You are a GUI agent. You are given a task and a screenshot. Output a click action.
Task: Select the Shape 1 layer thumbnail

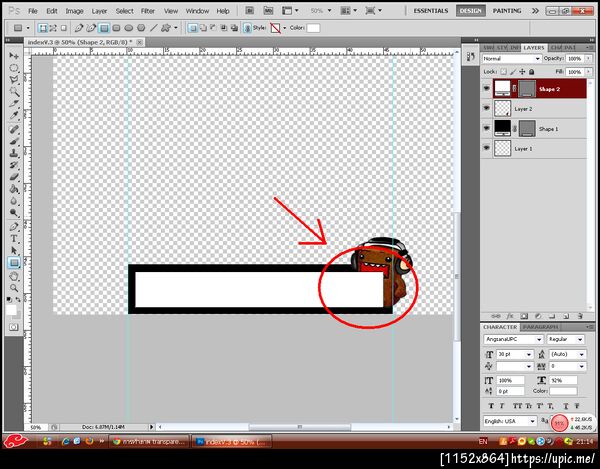point(502,128)
